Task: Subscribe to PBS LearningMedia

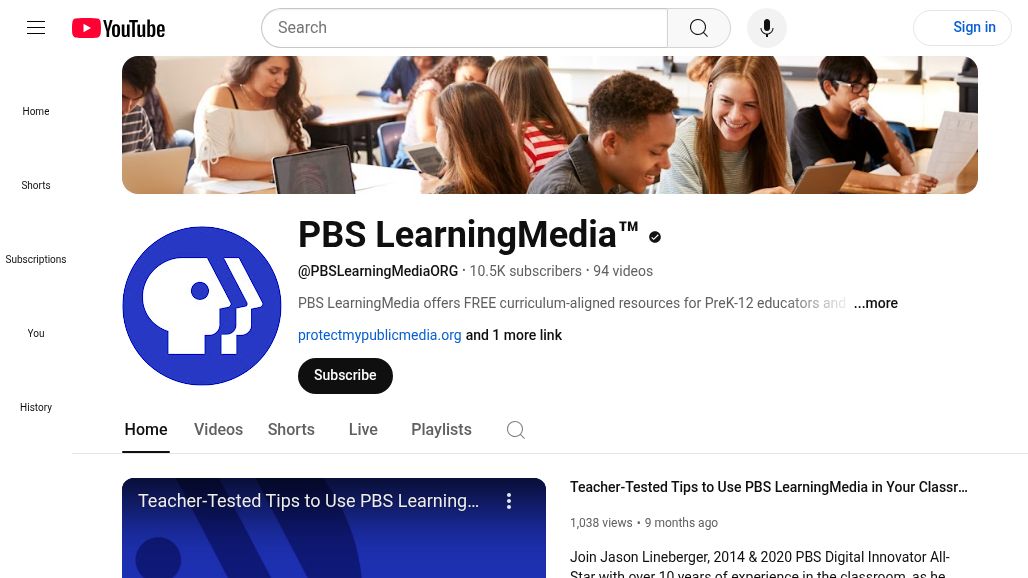Action: [x=346, y=376]
